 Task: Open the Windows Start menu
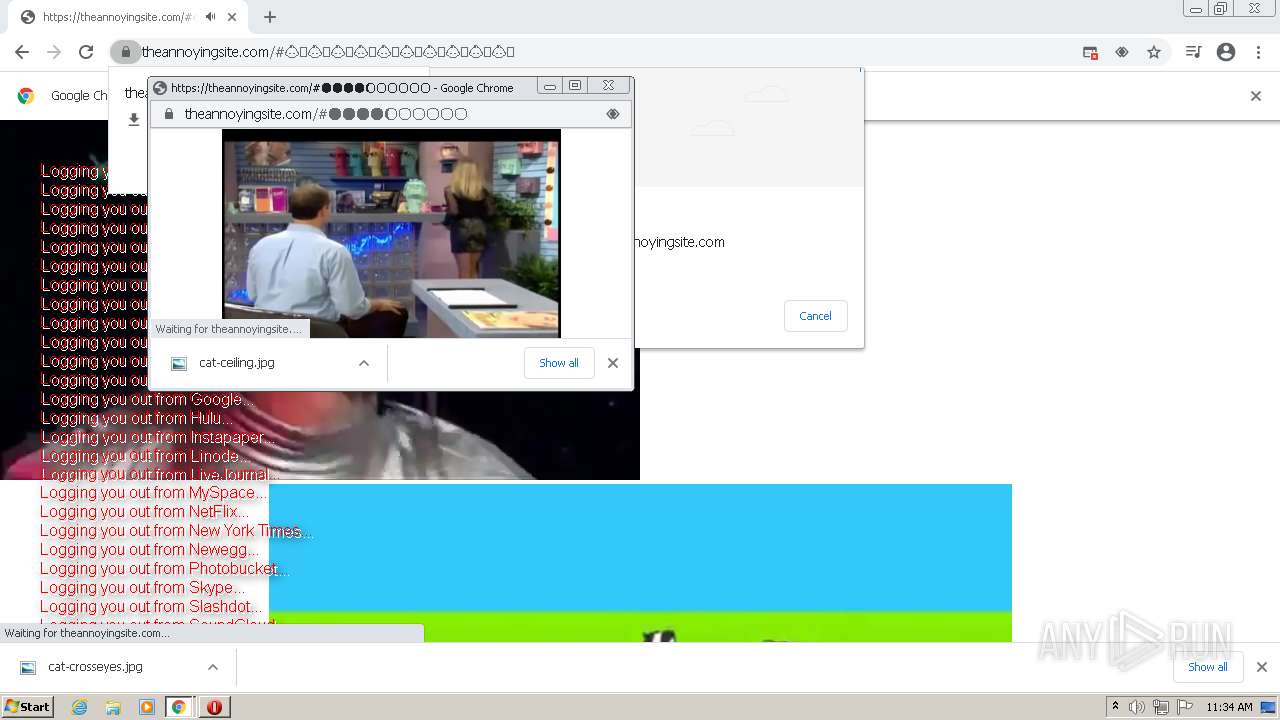[x=27, y=707]
